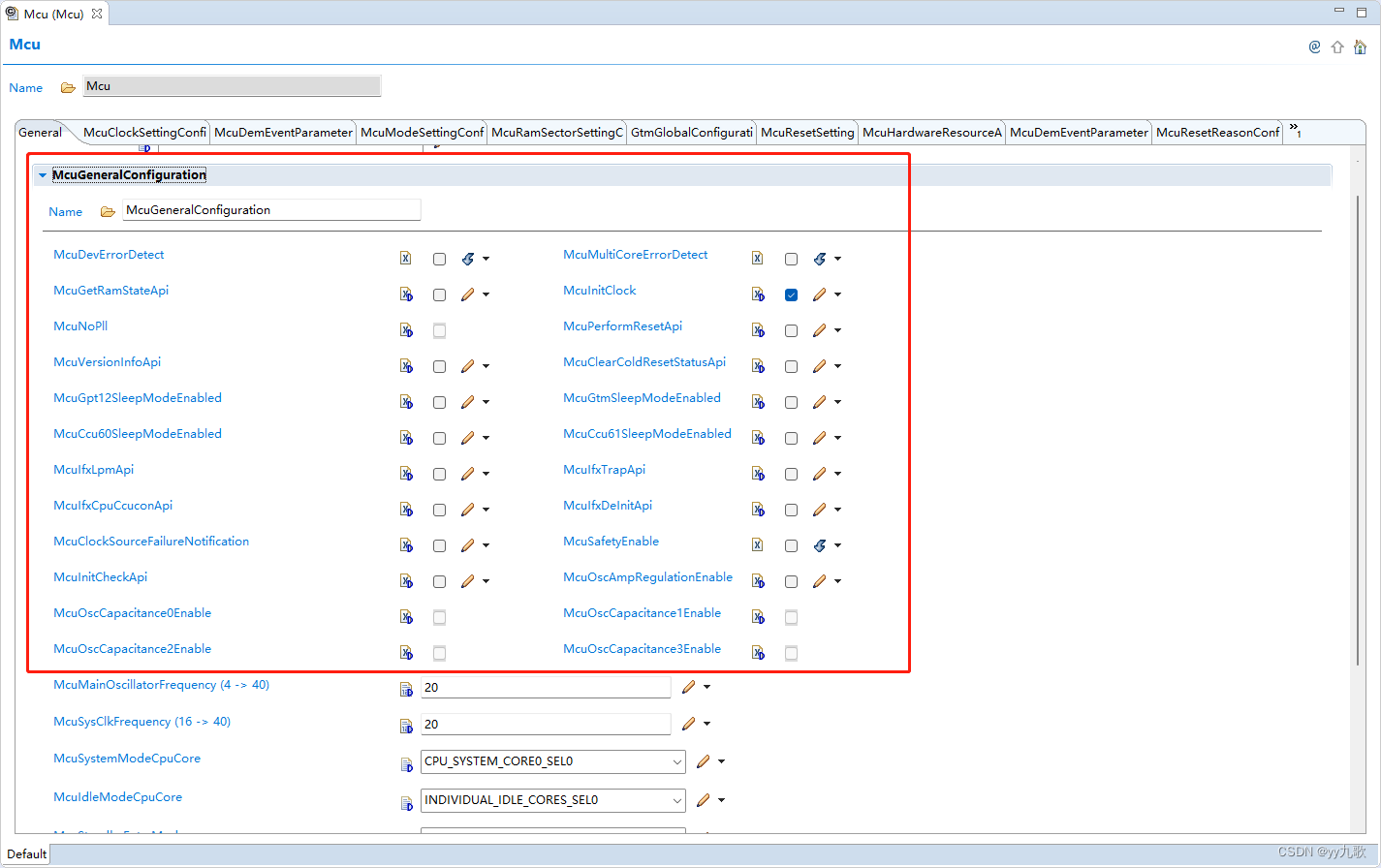Viewport: 1381px width, 868px height.
Task: Enable the McuDevErrorDetect checkbox
Action: click(x=439, y=260)
